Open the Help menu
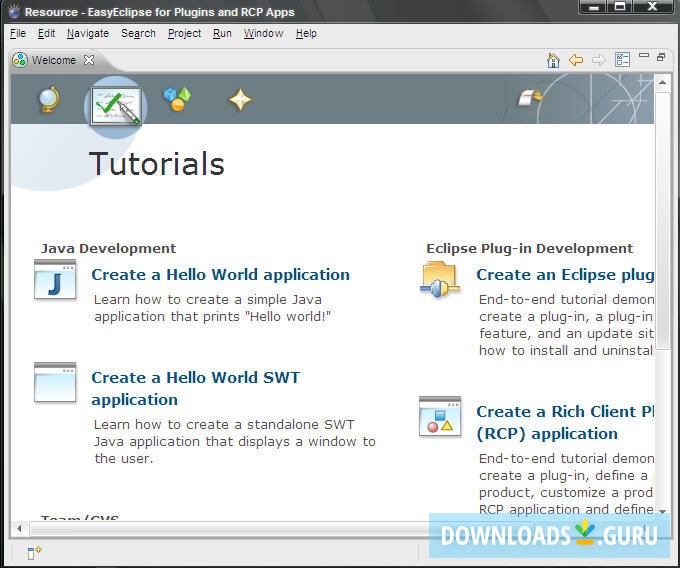 click(306, 33)
